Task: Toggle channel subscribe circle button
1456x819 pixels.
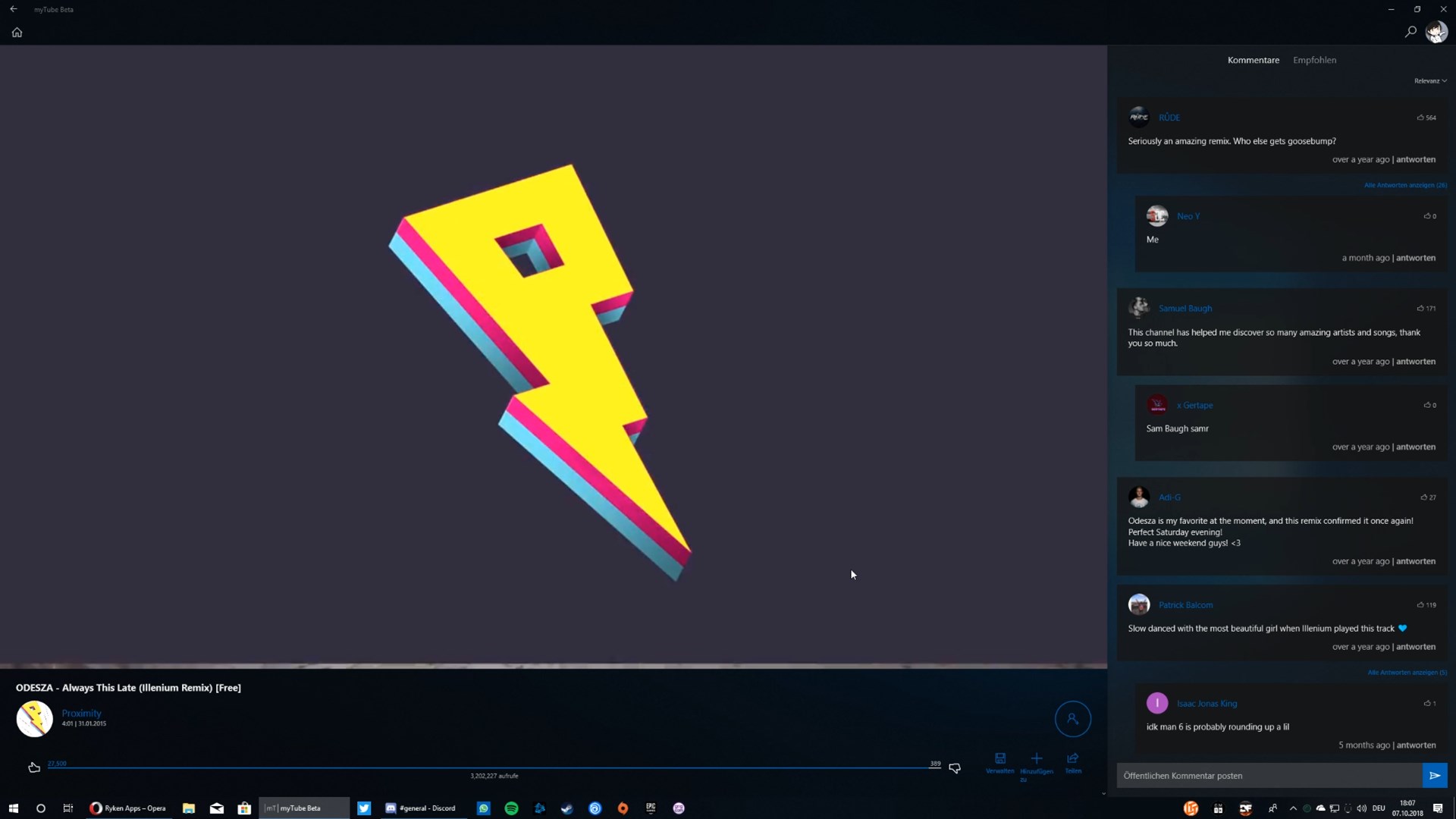Action: [1072, 718]
